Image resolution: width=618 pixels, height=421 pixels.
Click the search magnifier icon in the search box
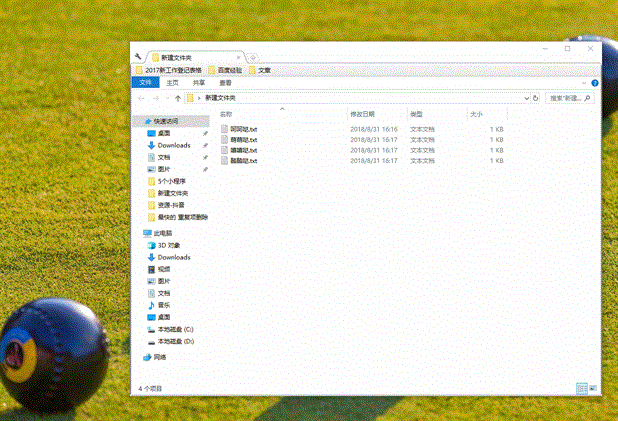(587, 98)
